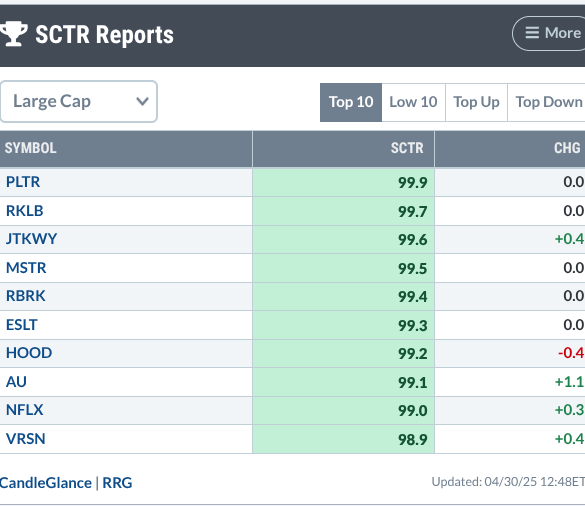Screen dimensions: 585x506
Task: Click HOOD's SCTR value 99.2
Action: pos(413,354)
